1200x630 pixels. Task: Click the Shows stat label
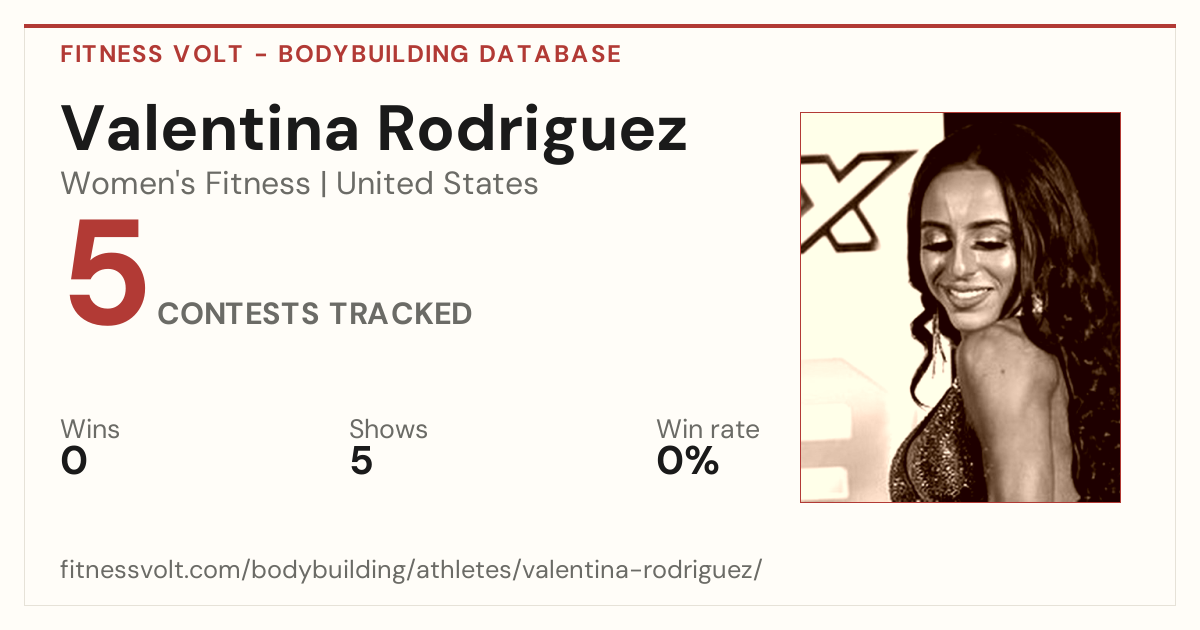[x=388, y=430]
